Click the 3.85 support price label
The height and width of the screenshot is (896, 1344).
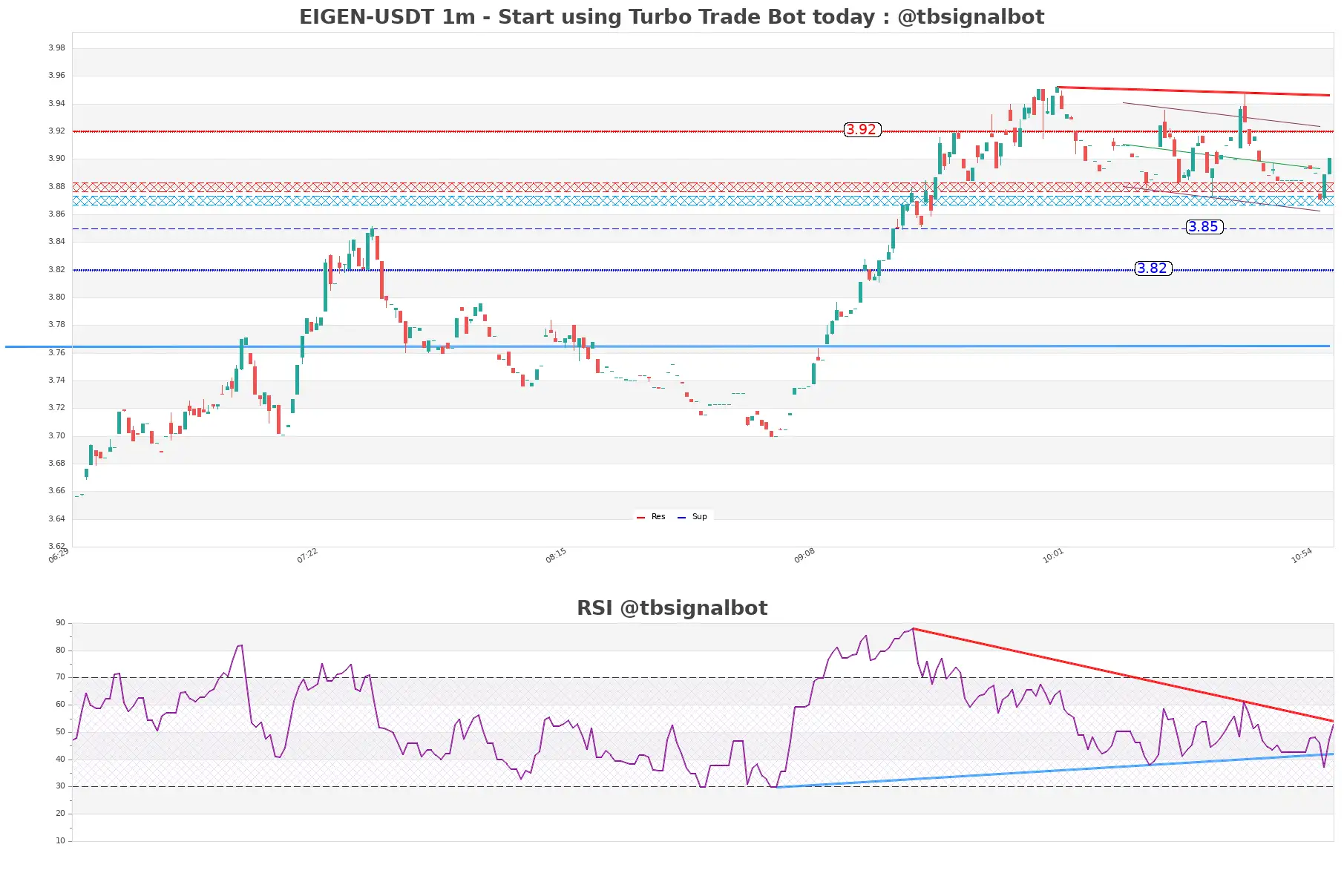click(x=1204, y=227)
